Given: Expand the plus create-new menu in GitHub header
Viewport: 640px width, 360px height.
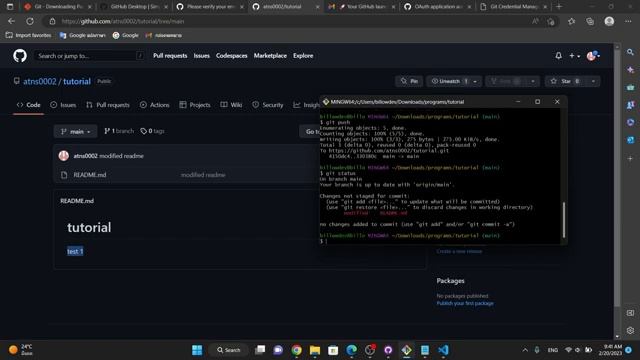Looking at the screenshot, I should pos(574,56).
